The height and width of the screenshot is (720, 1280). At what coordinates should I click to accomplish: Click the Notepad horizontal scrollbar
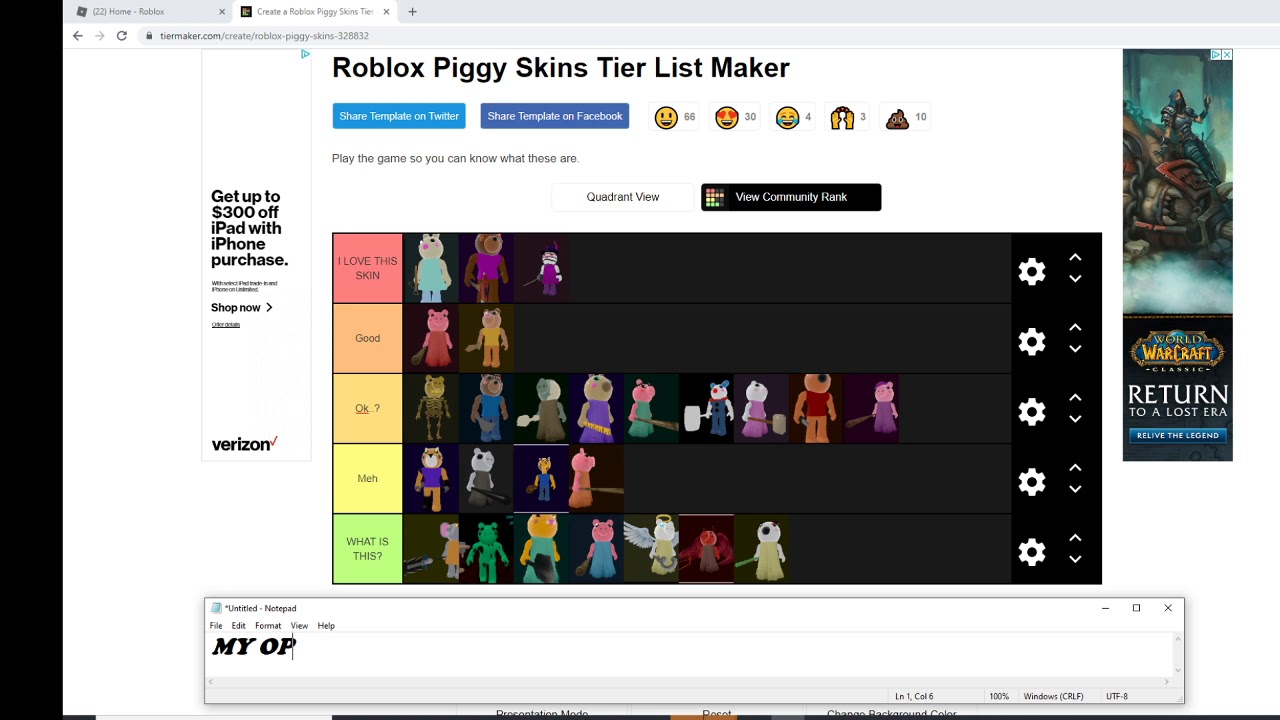coord(690,682)
